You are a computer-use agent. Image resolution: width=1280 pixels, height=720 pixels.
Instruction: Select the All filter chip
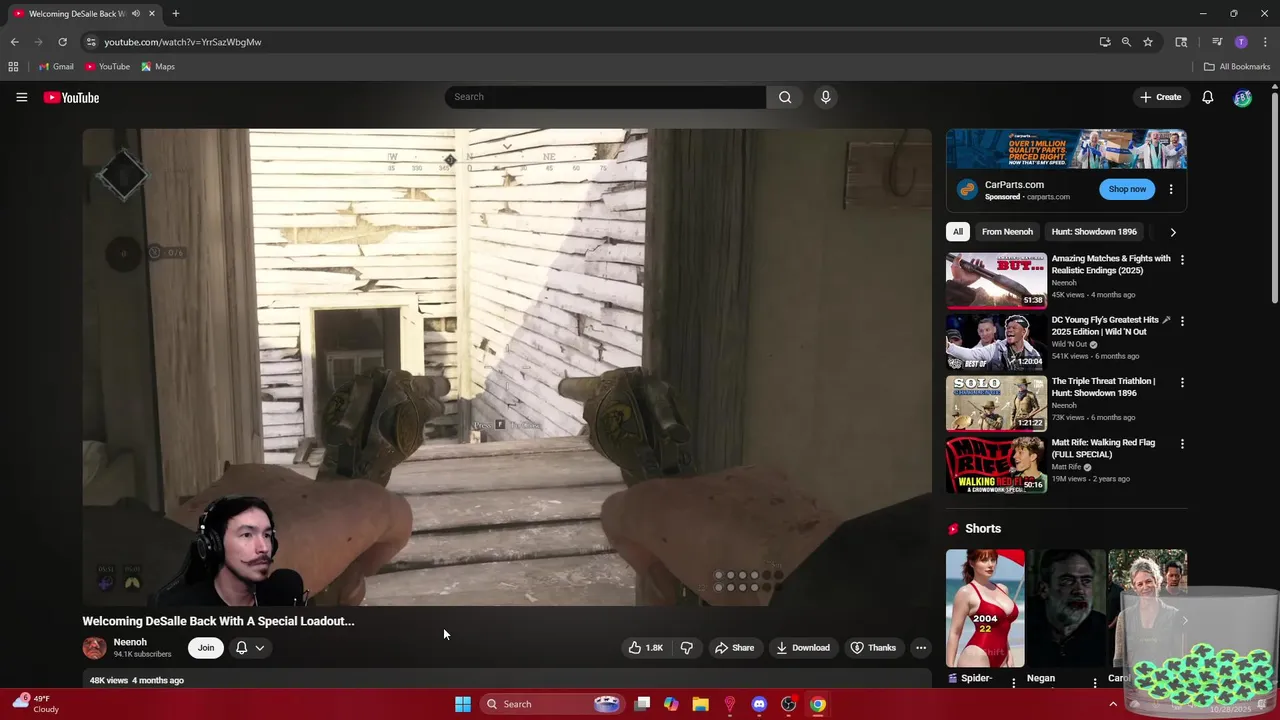pyautogui.click(x=958, y=232)
